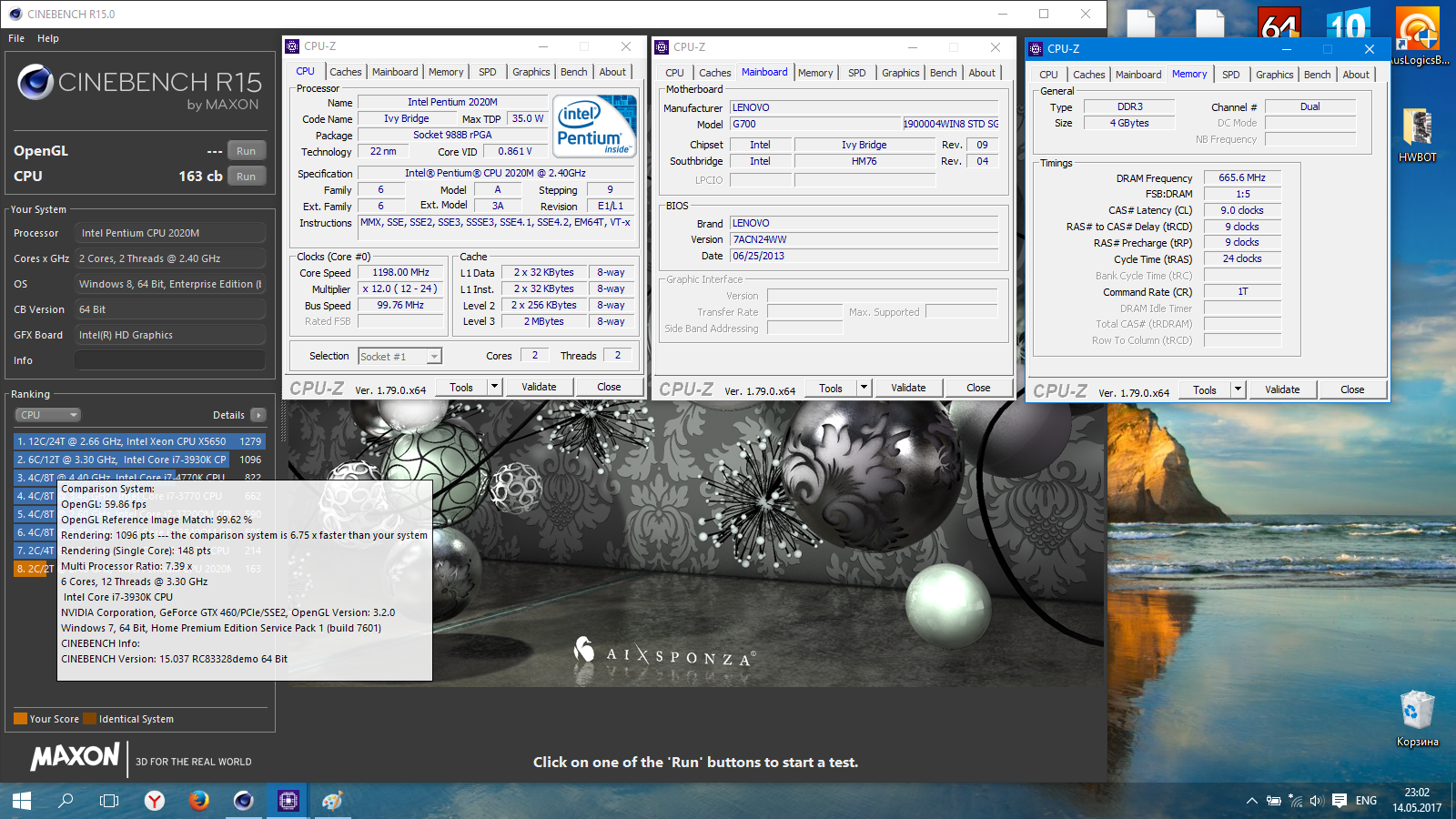Open Bench tab in first CPU-Z window
Image resolution: width=1456 pixels, height=819 pixels.
coord(573,72)
